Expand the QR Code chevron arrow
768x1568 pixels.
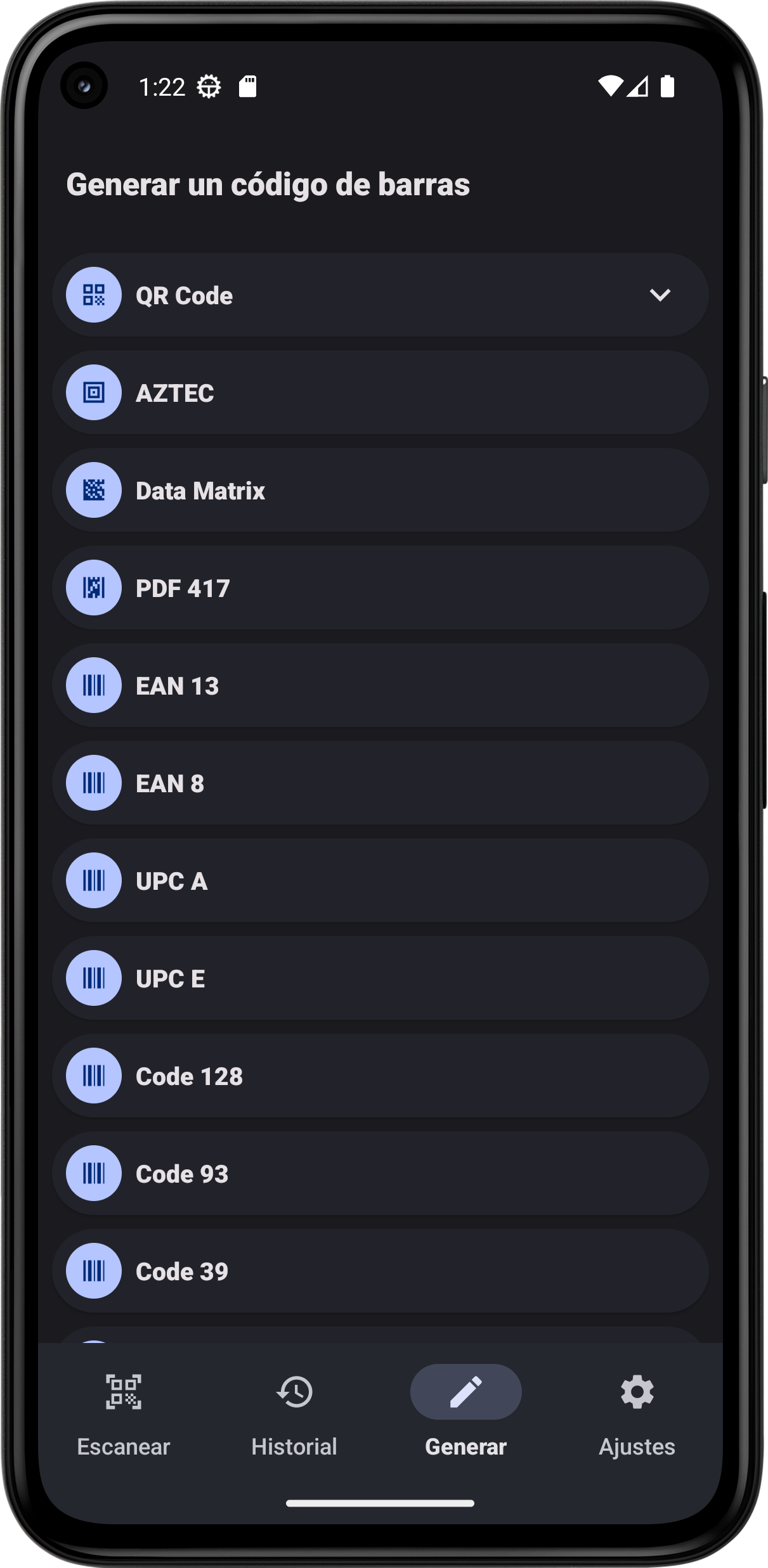tap(660, 295)
